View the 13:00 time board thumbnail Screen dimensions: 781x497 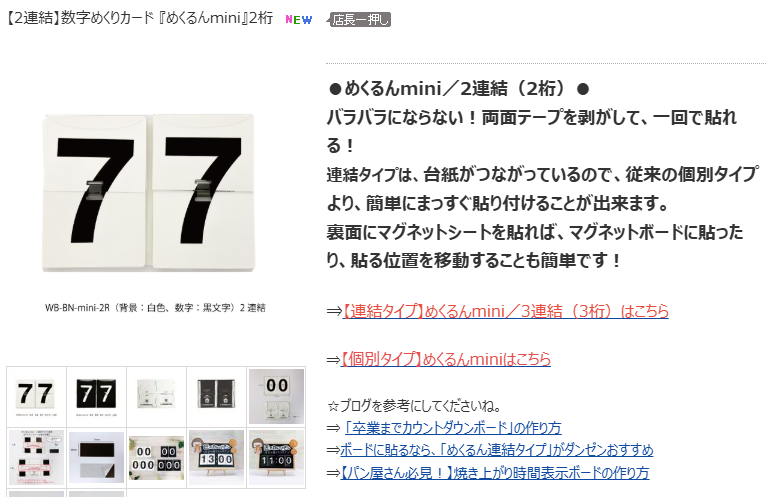[x=216, y=457]
